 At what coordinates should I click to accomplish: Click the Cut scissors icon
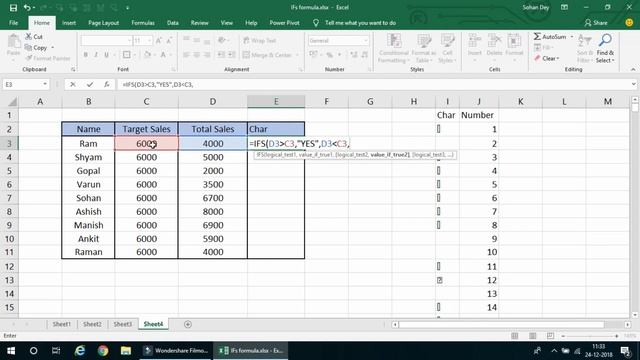29,36
